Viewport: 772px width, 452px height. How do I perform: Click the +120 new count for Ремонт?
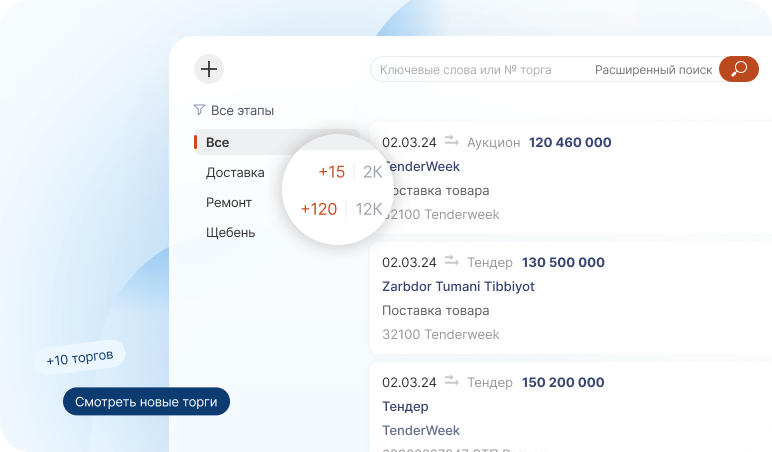pos(319,209)
